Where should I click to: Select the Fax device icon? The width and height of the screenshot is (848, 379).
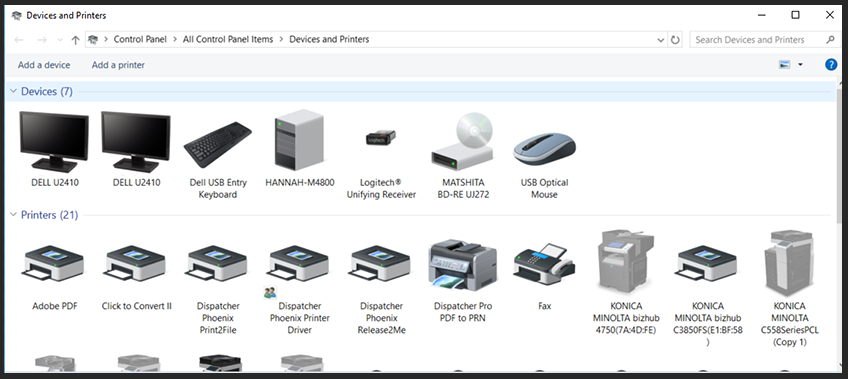pos(544,264)
